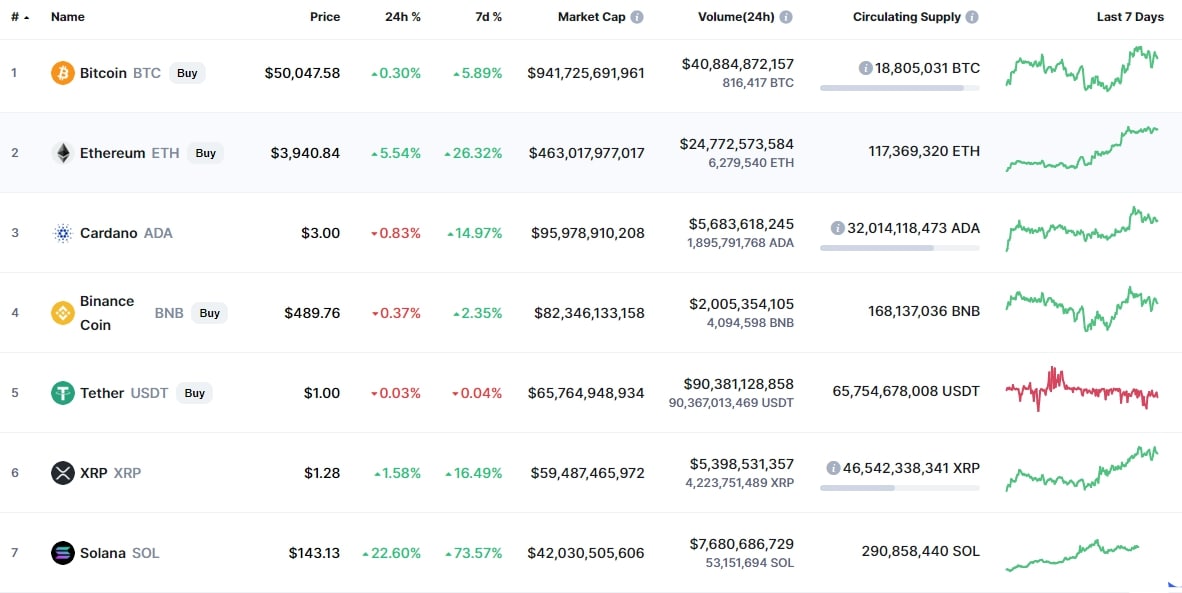
Task: Open Binance Coin 7-day sparkline chart
Action: [1082, 309]
